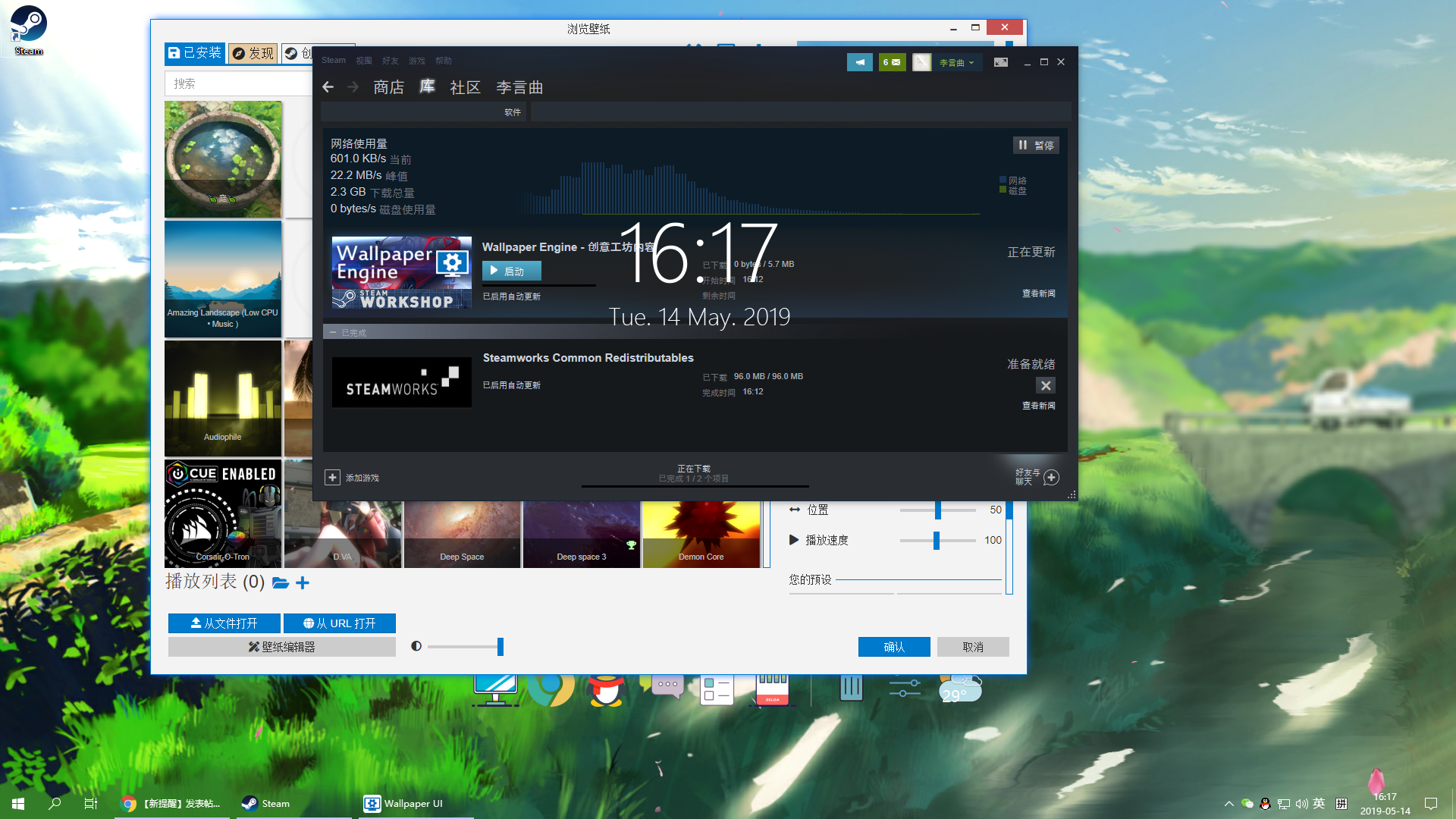Click the 取消 cancel button
This screenshot has height=819, width=1456.
click(x=973, y=647)
